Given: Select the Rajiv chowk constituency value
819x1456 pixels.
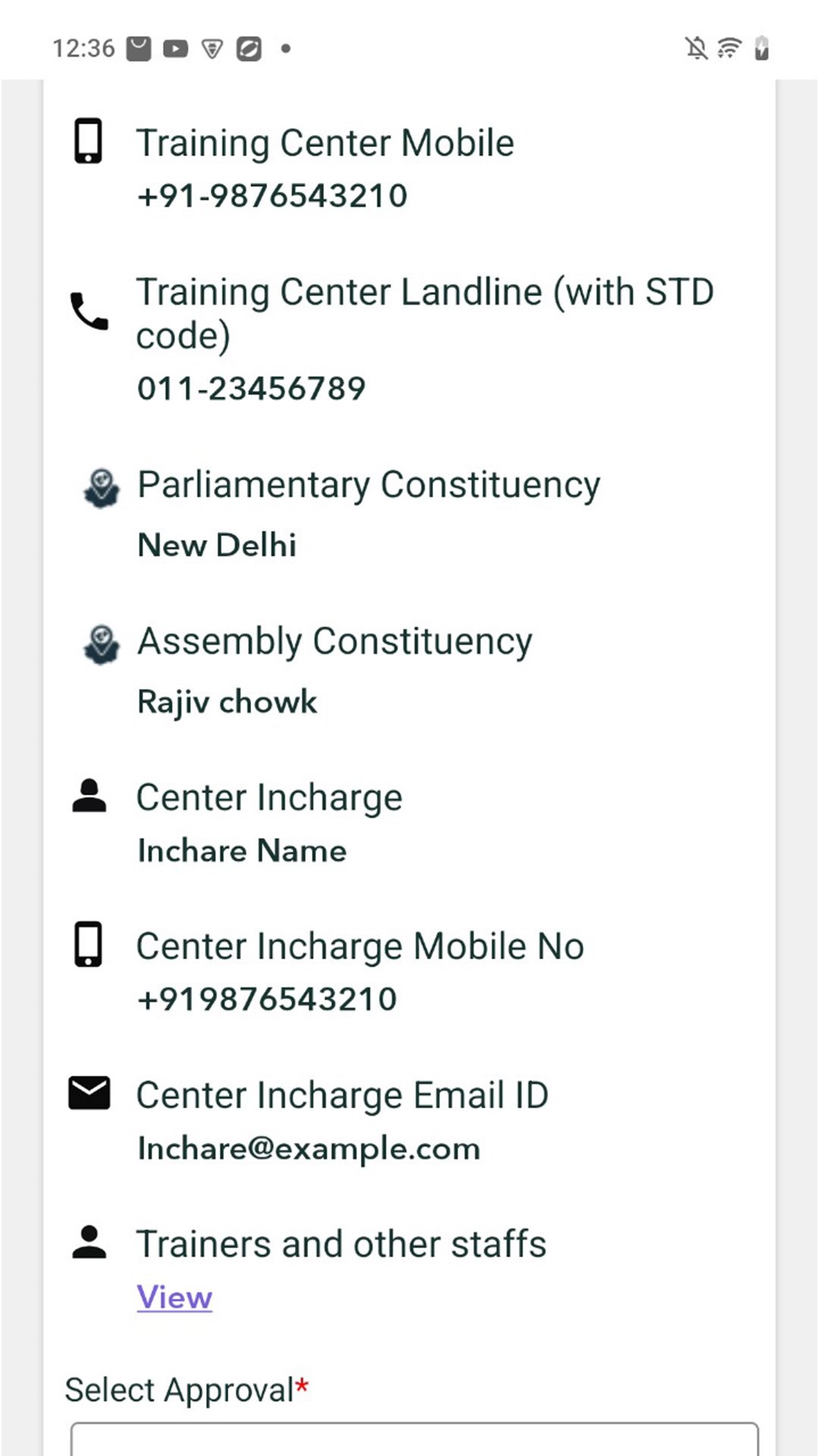Looking at the screenshot, I should (x=227, y=701).
